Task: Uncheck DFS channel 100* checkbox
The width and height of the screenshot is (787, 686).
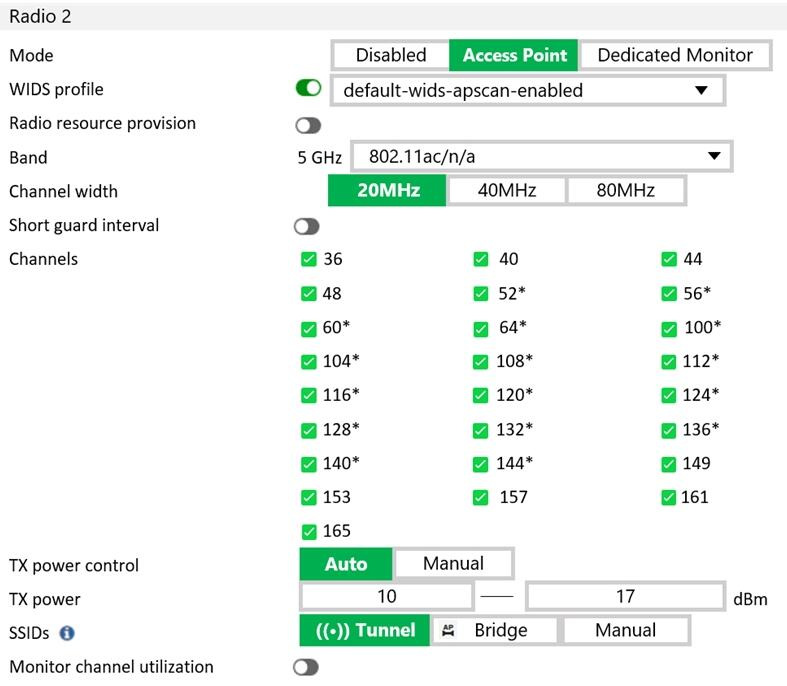Action: (668, 328)
